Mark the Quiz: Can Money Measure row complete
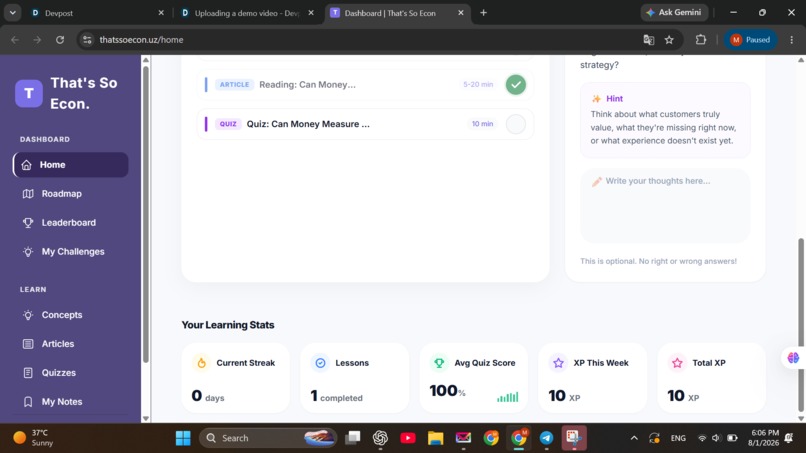Screen dimensions: 806x453 (x=516, y=124)
